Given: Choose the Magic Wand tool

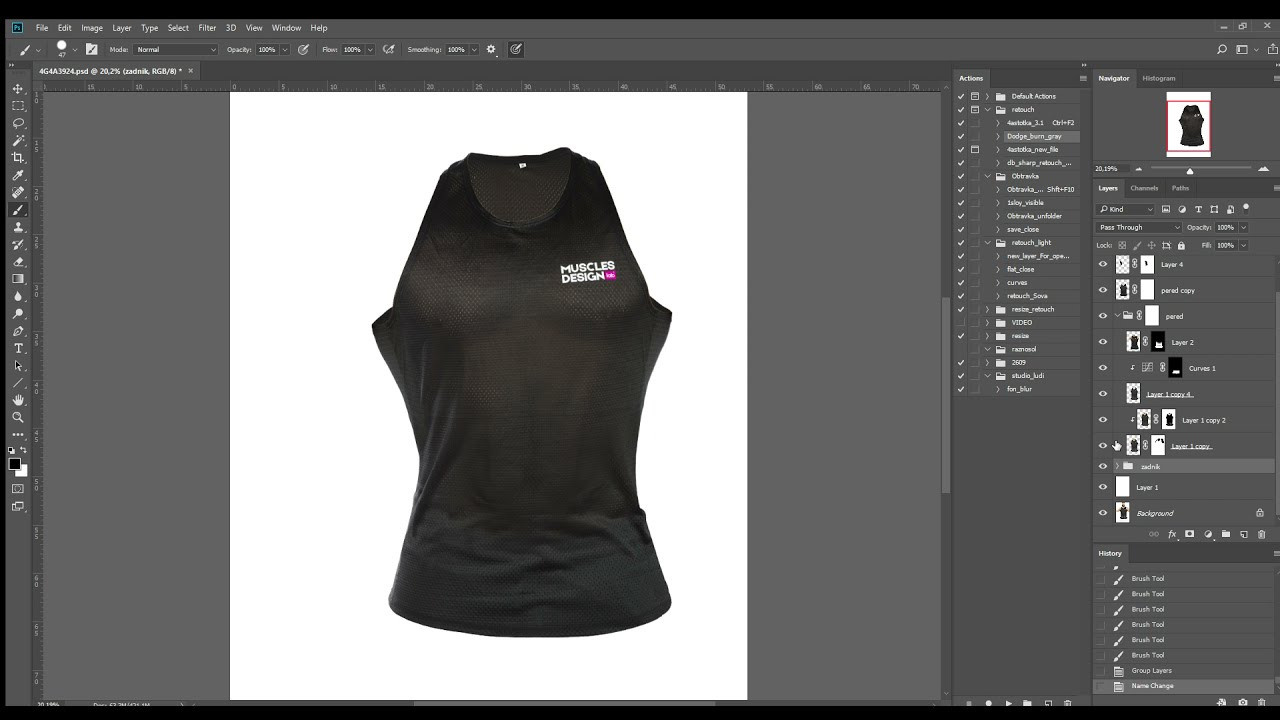Looking at the screenshot, I should tap(18, 141).
